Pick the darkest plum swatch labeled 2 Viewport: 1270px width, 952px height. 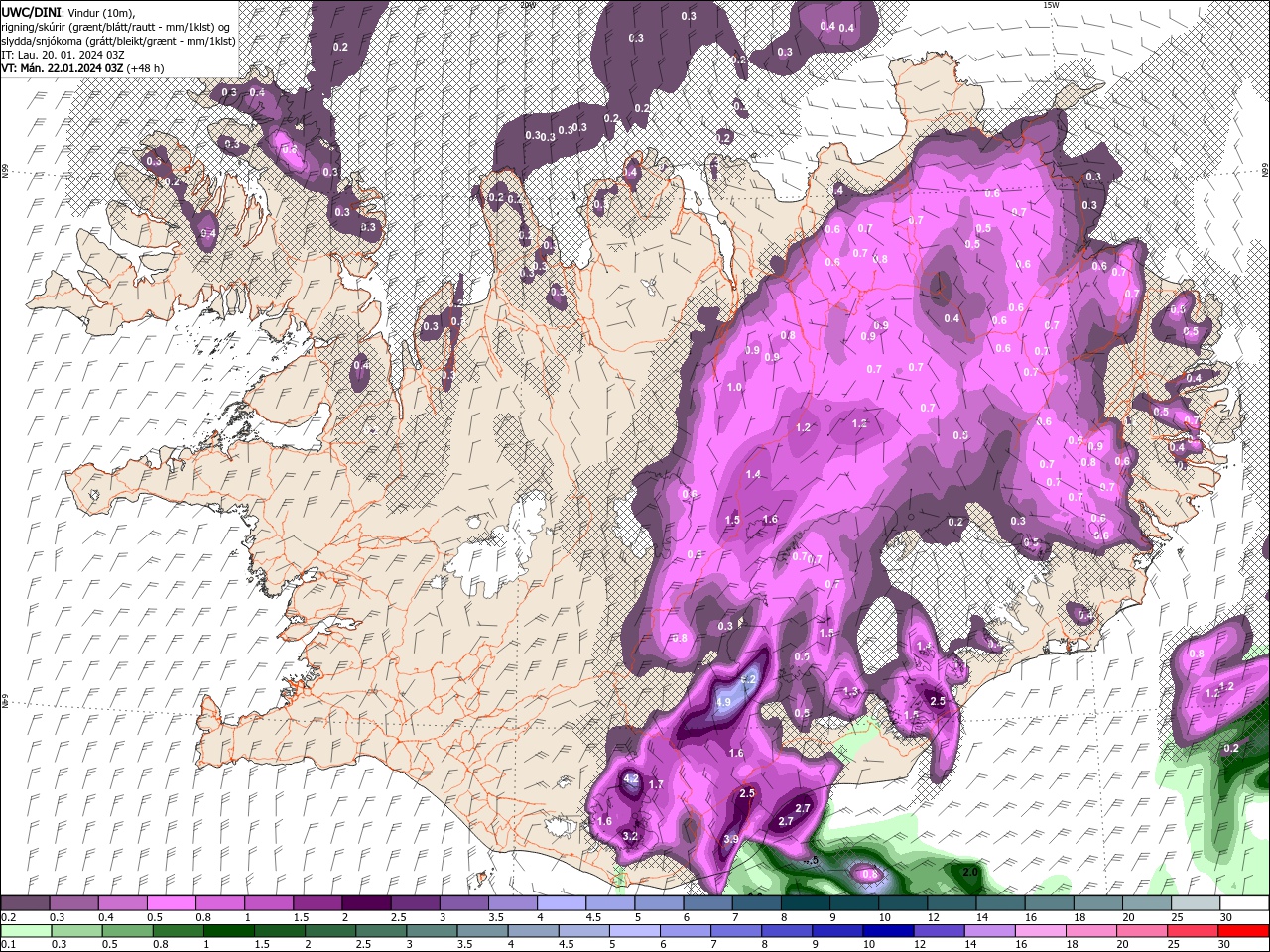click(x=366, y=903)
